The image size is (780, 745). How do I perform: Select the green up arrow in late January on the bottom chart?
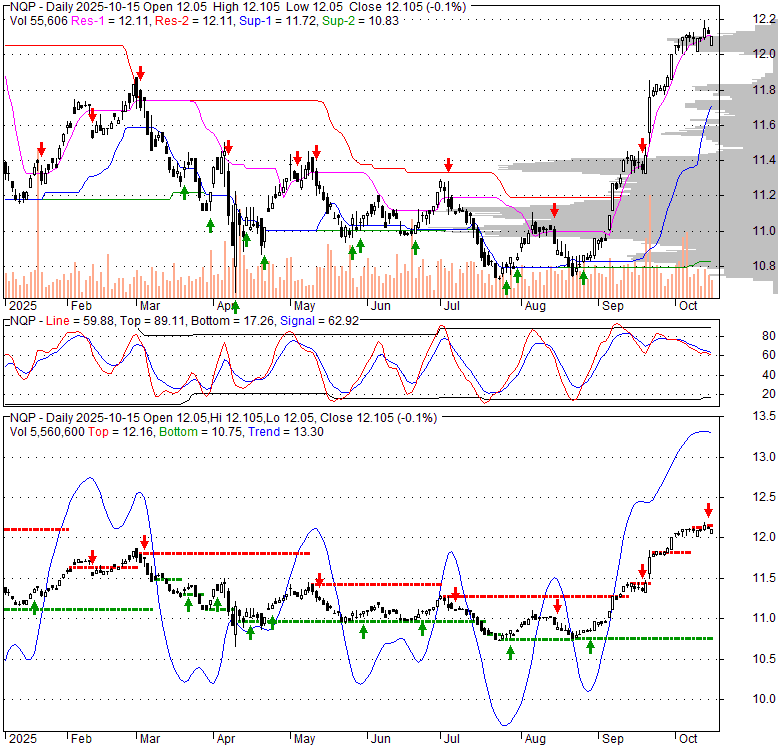click(35, 606)
